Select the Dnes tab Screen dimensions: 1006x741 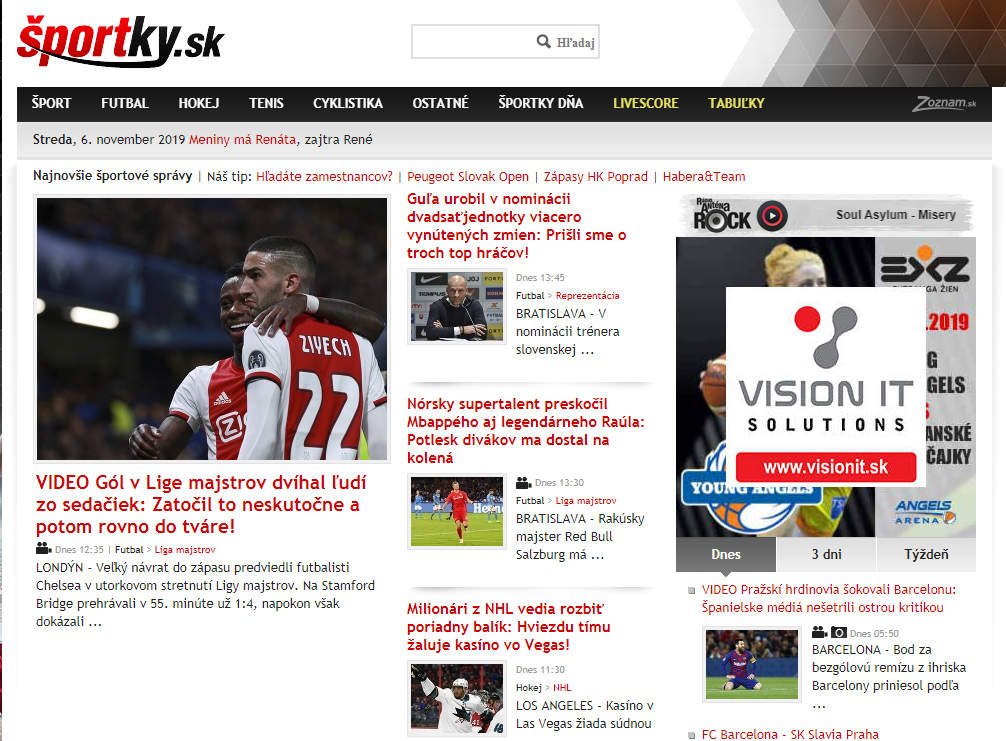click(x=726, y=554)
